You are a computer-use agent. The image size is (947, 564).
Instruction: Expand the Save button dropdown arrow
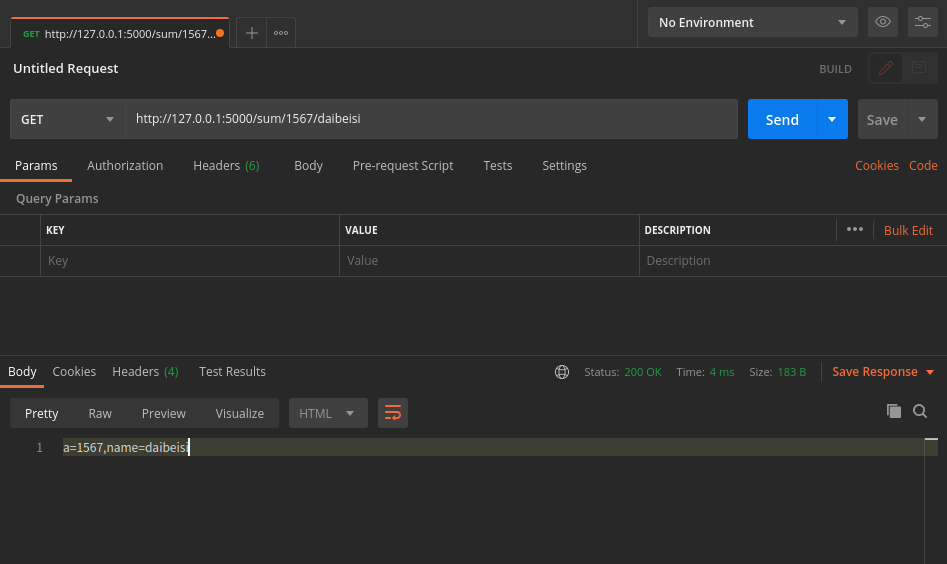(x=922, y=119)
